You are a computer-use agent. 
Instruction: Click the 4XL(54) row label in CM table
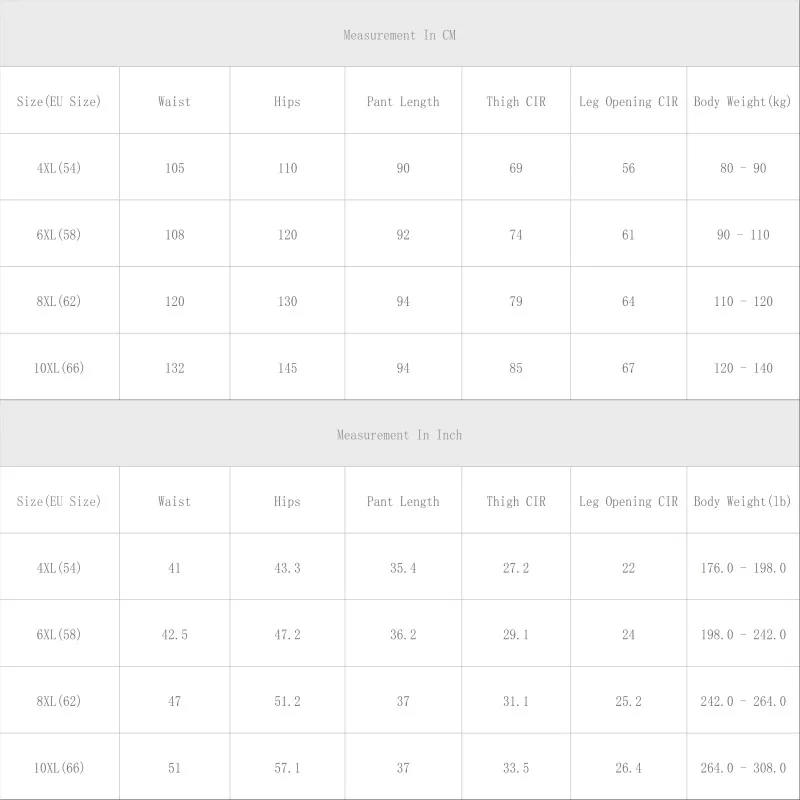pyautogui.click(x=59, y=168)
